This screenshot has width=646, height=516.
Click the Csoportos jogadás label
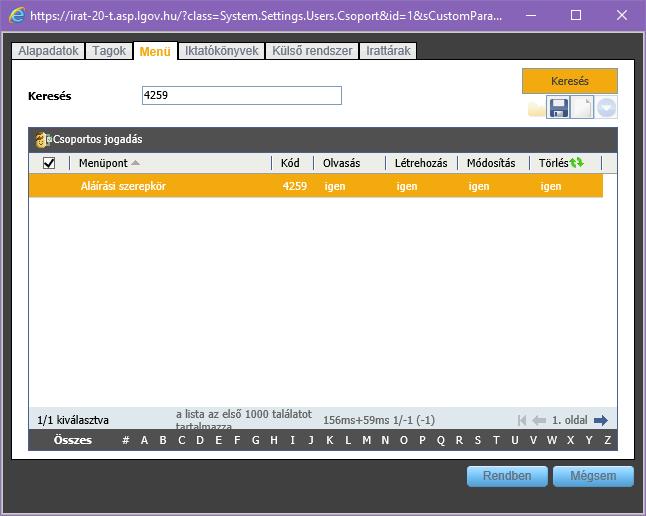[98, 139]
